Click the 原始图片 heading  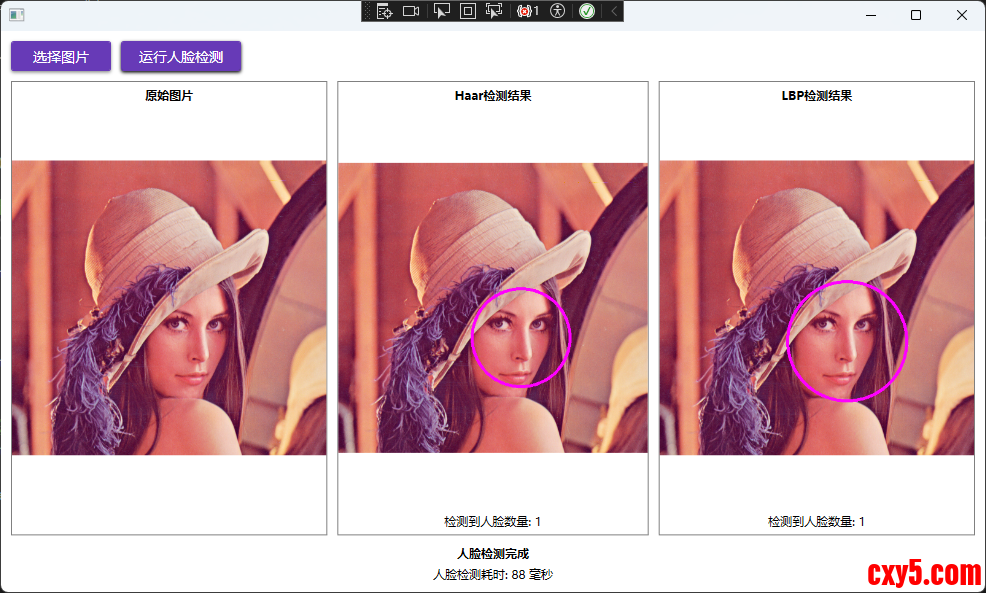point(169,96)
